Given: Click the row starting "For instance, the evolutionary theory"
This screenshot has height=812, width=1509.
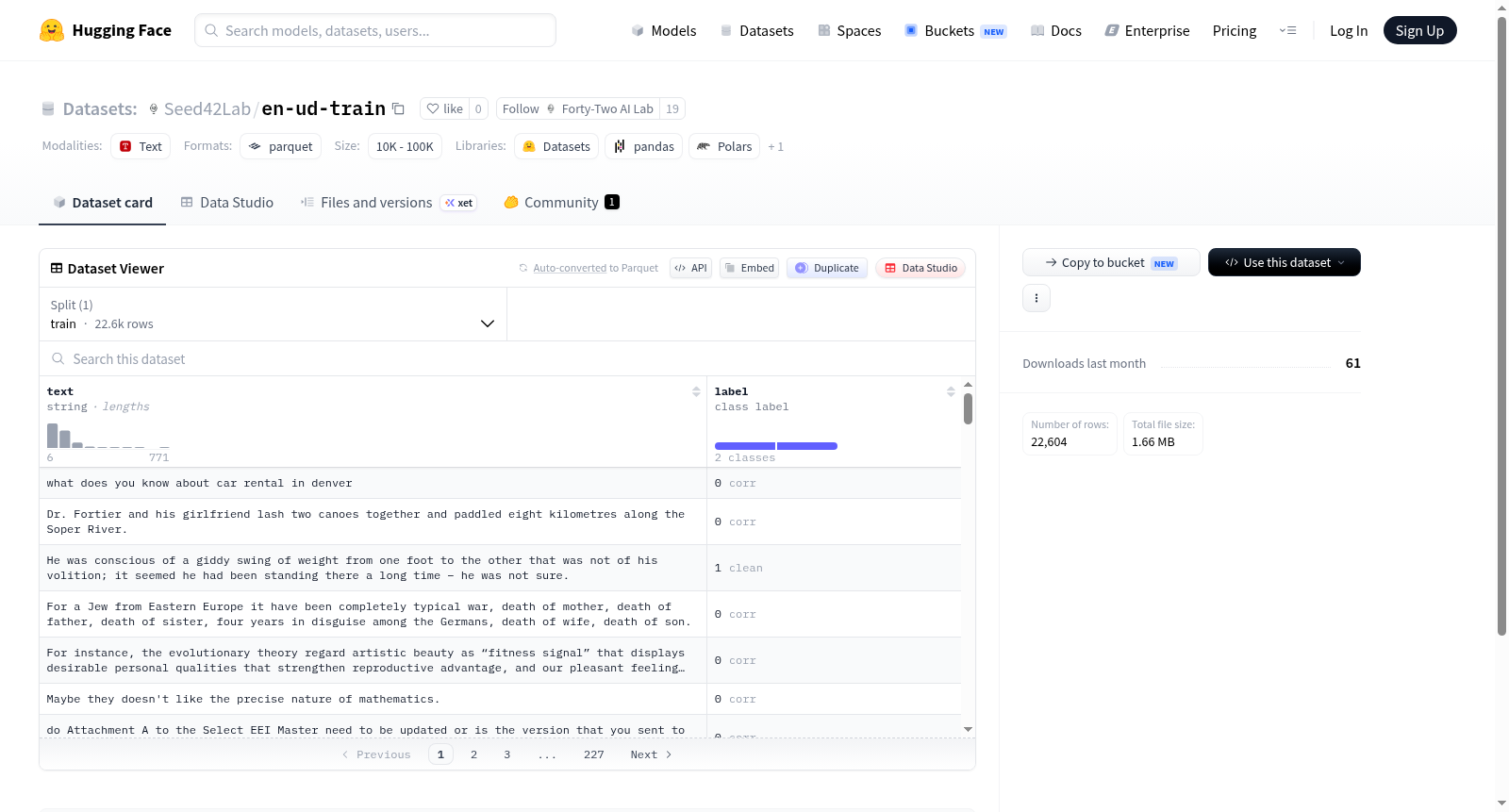Looking at the screenshot, I should [x=500, y=660].
